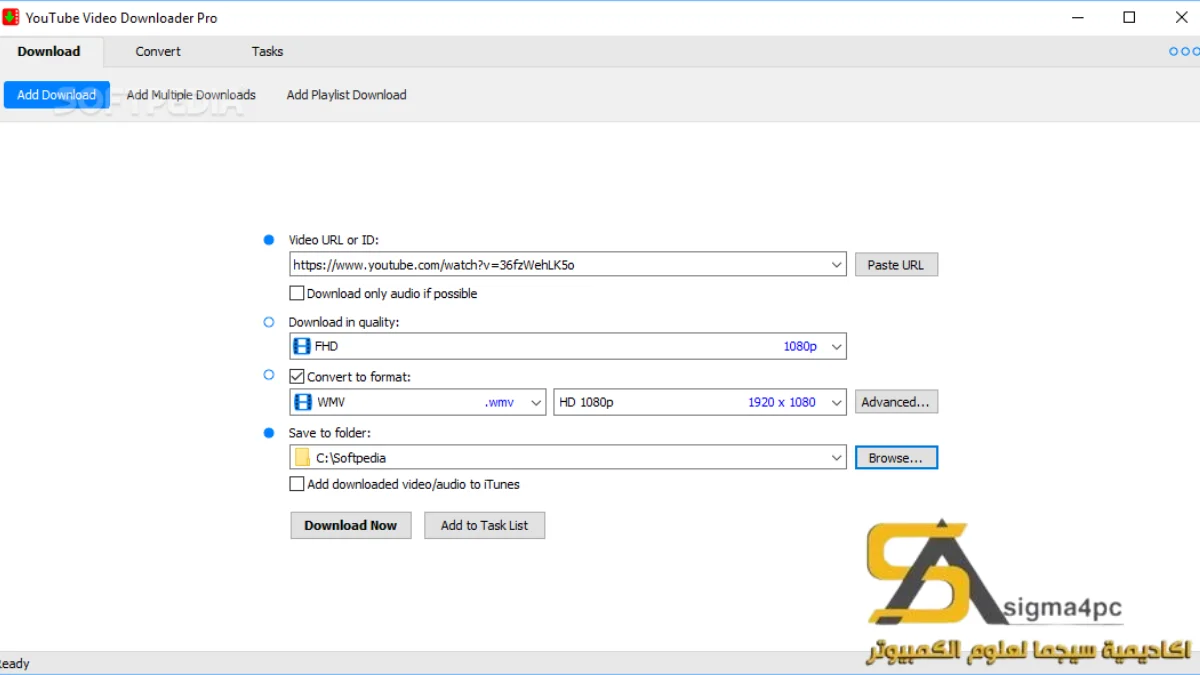The height and width of the screenshot is (675, 1200).
Task: Select Add Download sub-tab
Action: (57, 95)
